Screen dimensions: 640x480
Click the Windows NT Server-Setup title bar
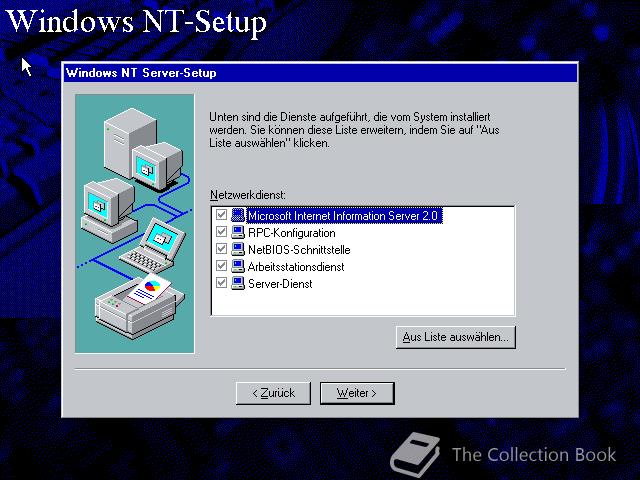(320, 73)
